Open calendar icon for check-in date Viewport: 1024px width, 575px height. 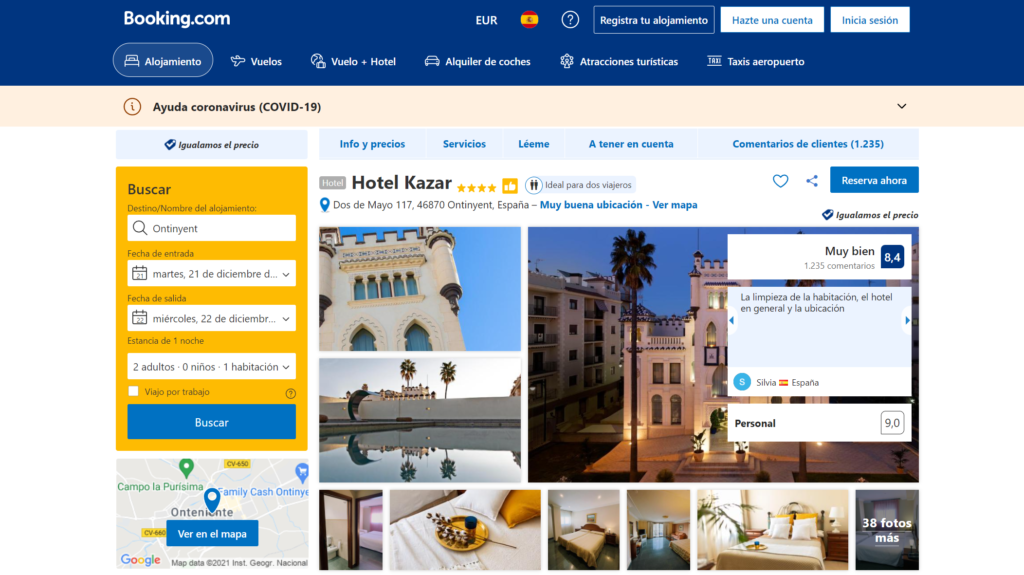[x=139, y=274]
